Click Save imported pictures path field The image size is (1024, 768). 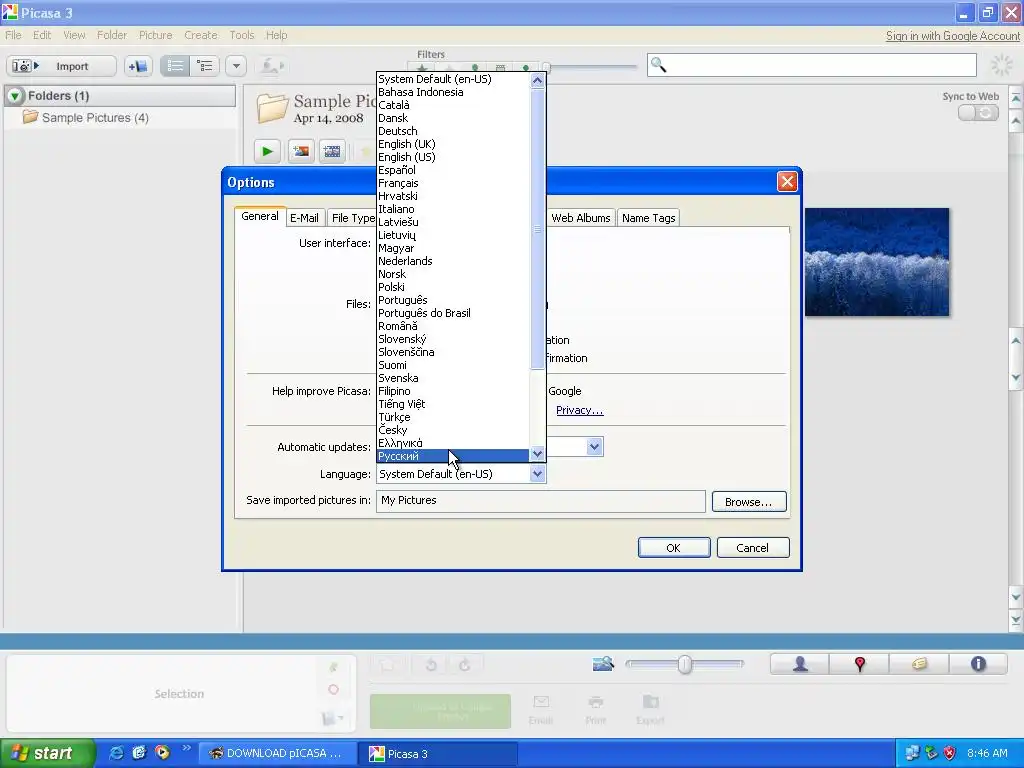[540, 501]
